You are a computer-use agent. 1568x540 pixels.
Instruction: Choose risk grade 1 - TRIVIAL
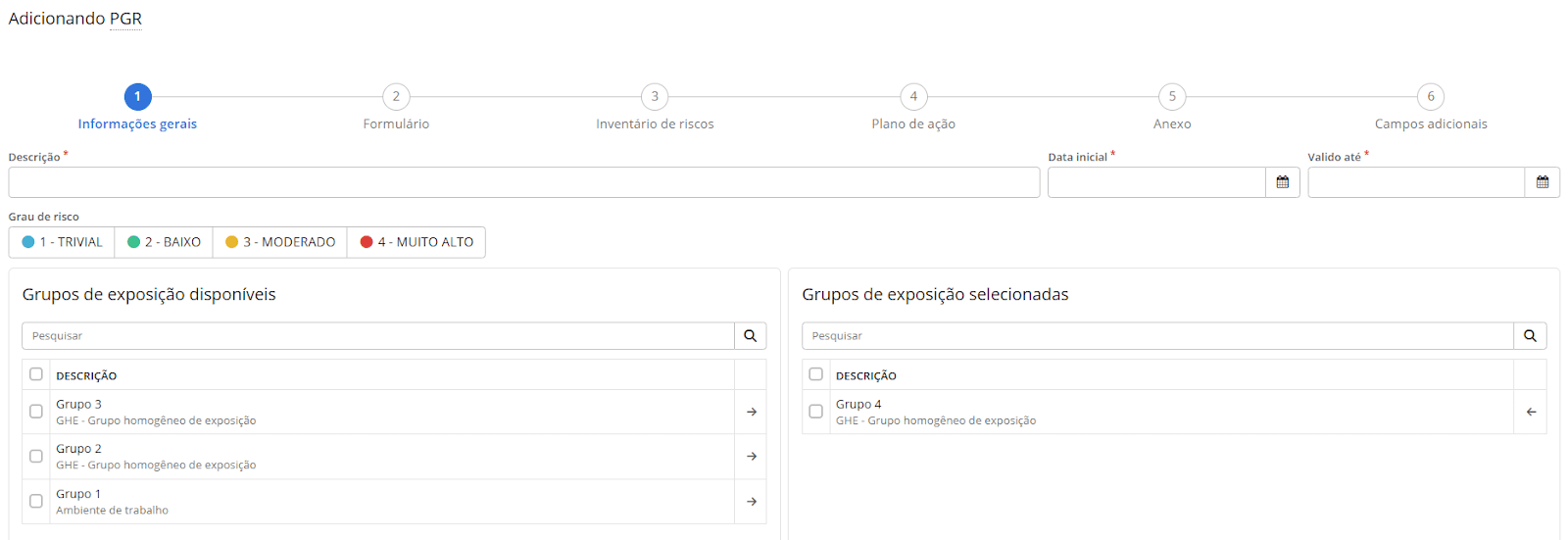(x=62, y=242)
